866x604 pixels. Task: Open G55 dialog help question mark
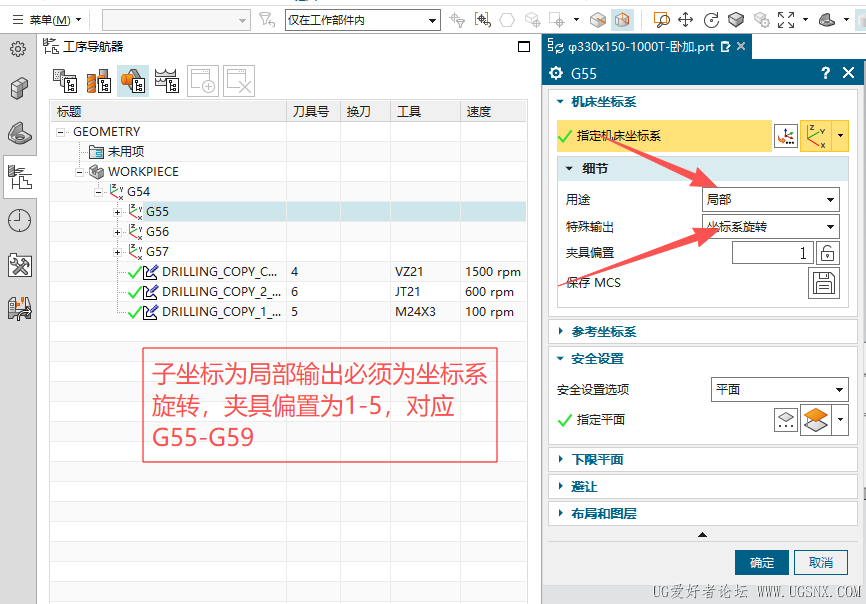[825, 73]
